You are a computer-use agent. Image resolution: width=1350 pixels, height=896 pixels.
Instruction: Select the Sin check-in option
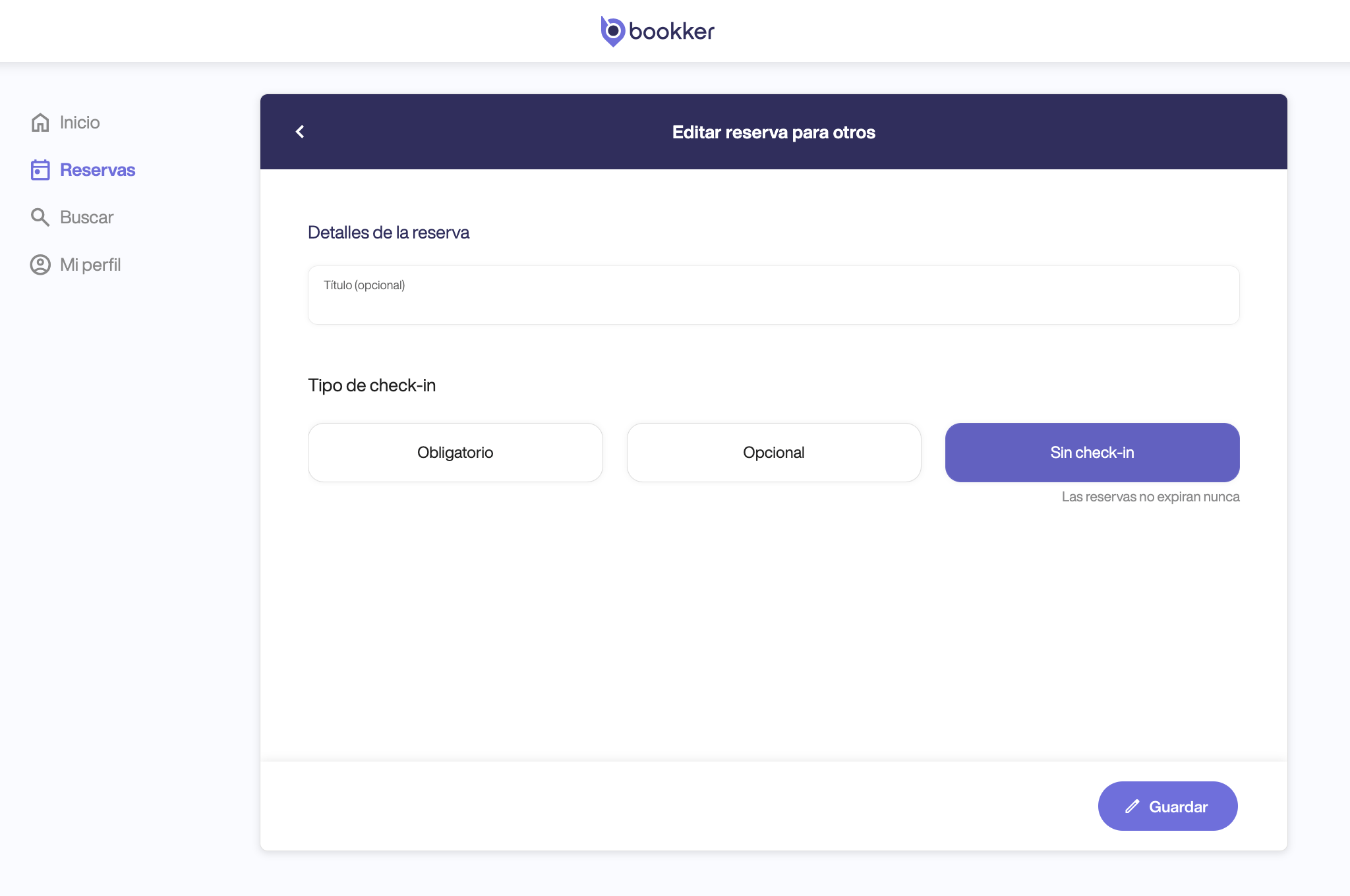(x=1092, y=453)
